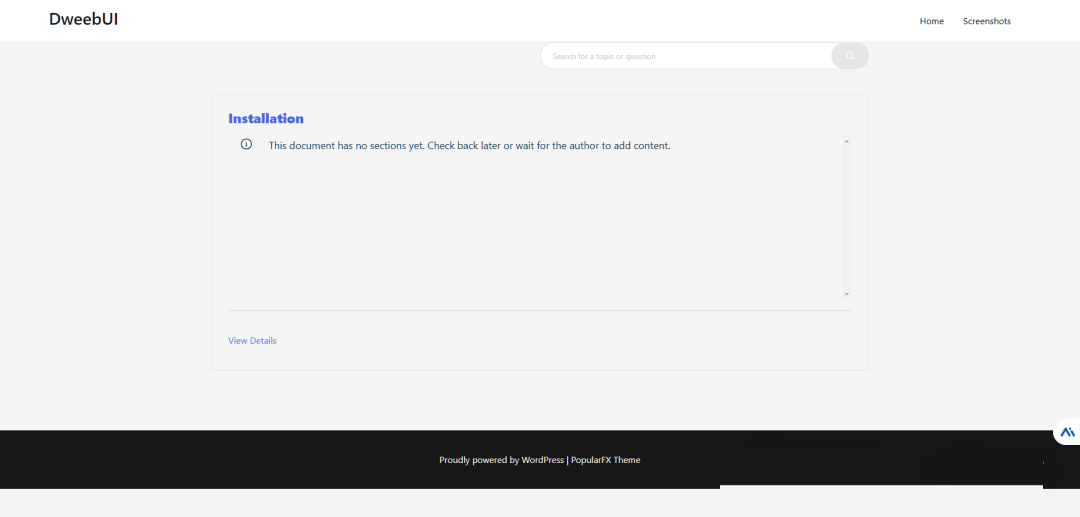The image size is (1080, 517).
Task: Open the Installation document title
Action: pos(266,118)
